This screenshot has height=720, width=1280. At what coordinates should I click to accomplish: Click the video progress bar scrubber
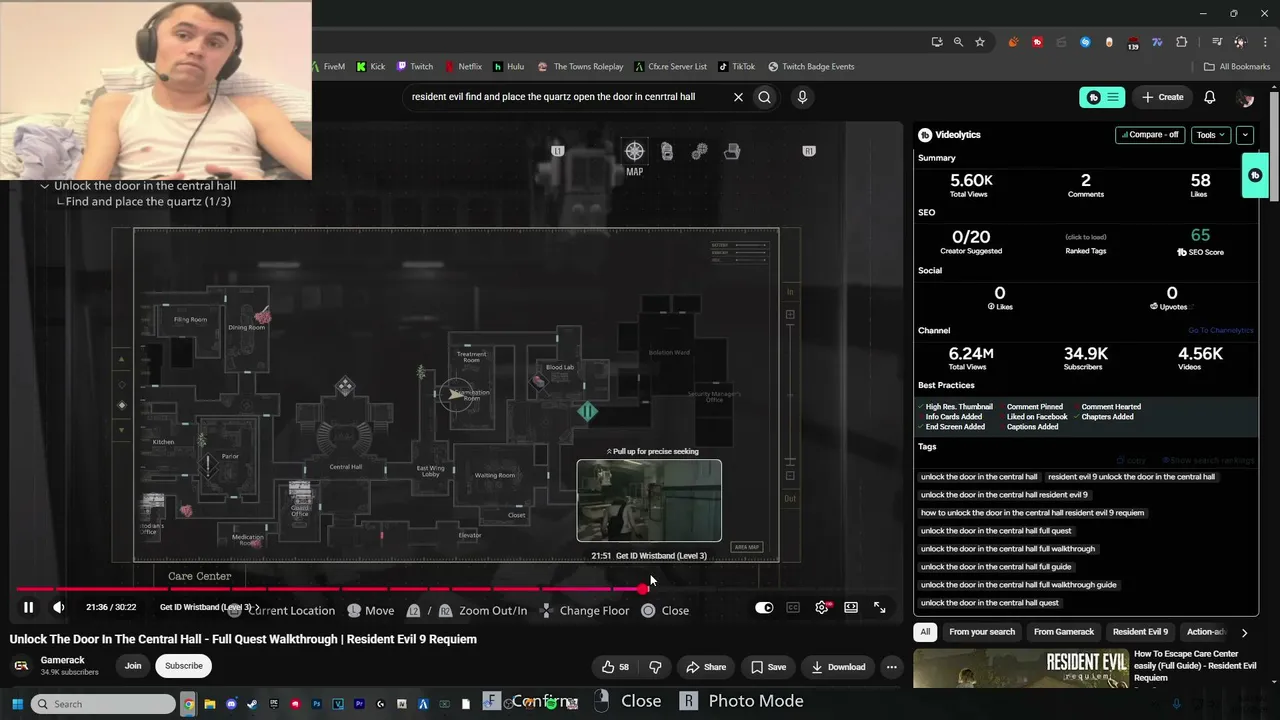pos(643,589)
